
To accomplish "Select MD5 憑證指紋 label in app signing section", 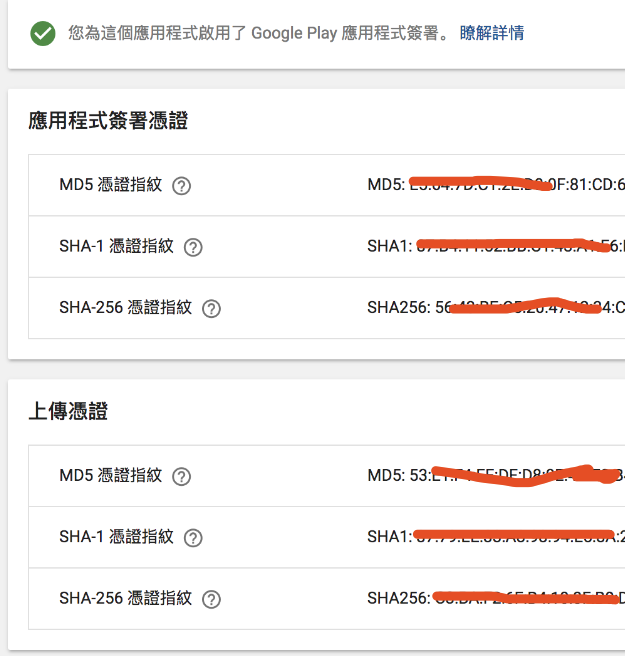I will click(110, 184).
